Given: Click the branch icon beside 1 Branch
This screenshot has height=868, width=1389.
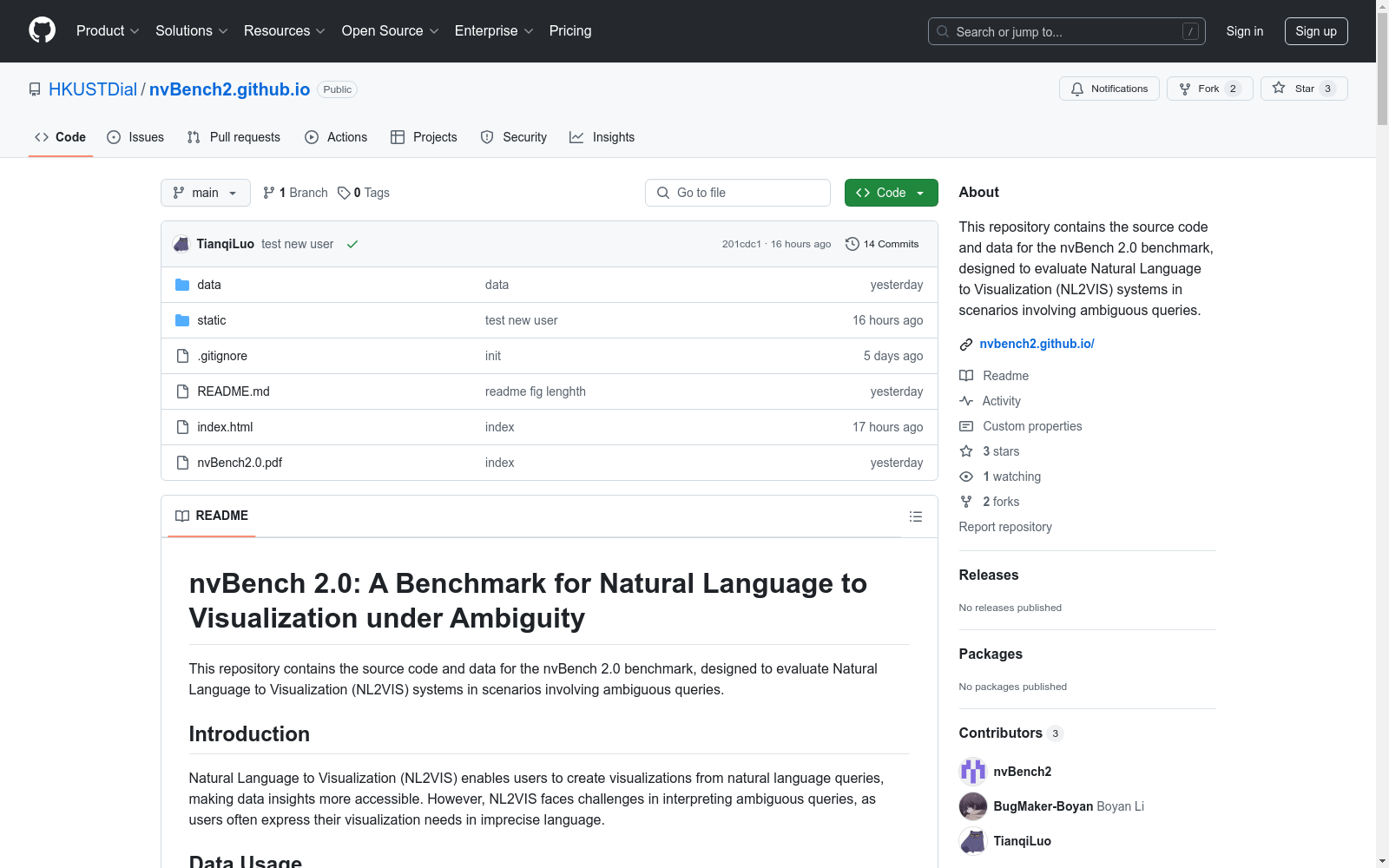Looking at the screenshot, I should tap(269, 193).
